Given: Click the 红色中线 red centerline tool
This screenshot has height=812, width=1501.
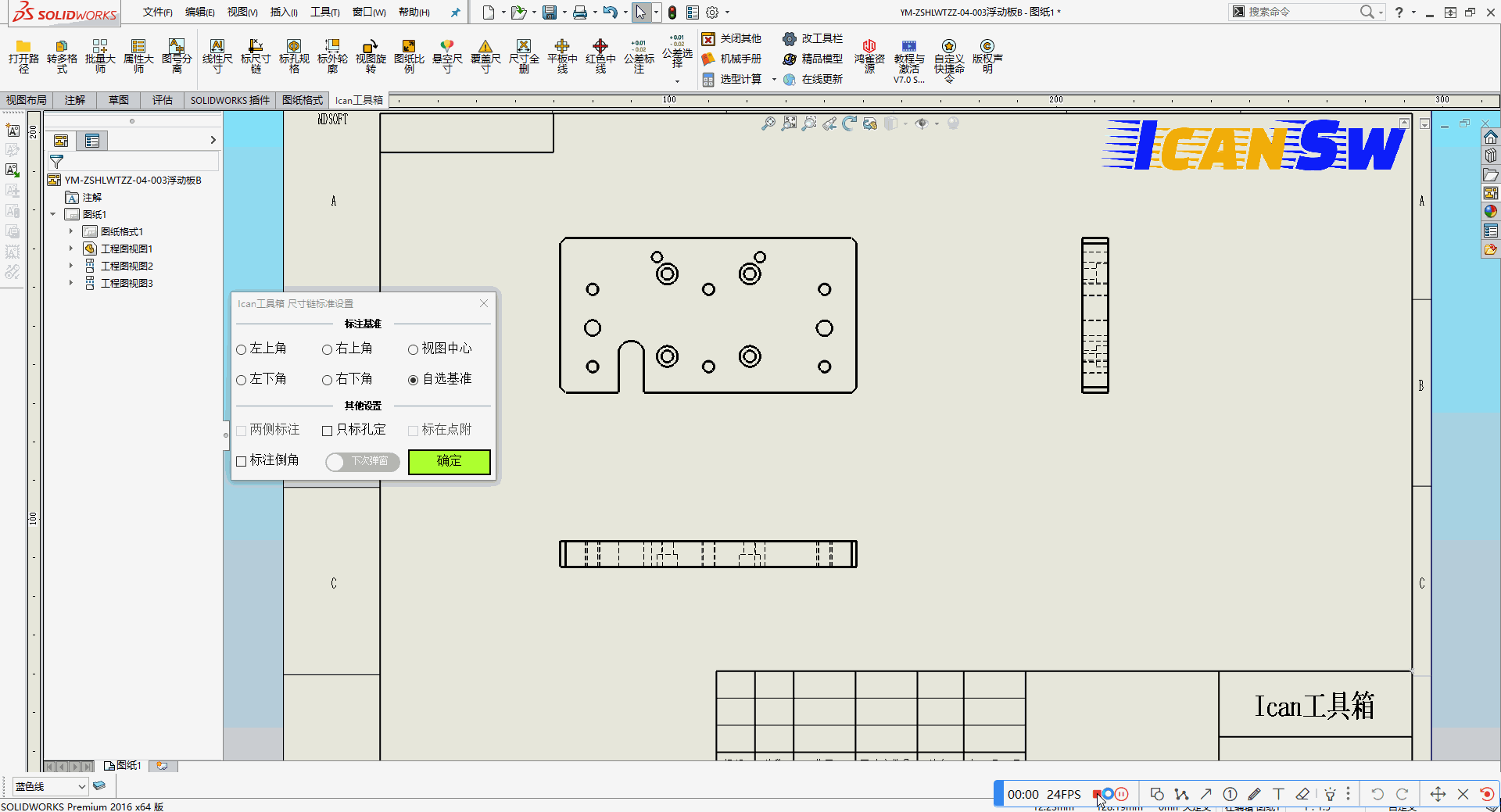Looking at the screenshot, I should 600,56.
